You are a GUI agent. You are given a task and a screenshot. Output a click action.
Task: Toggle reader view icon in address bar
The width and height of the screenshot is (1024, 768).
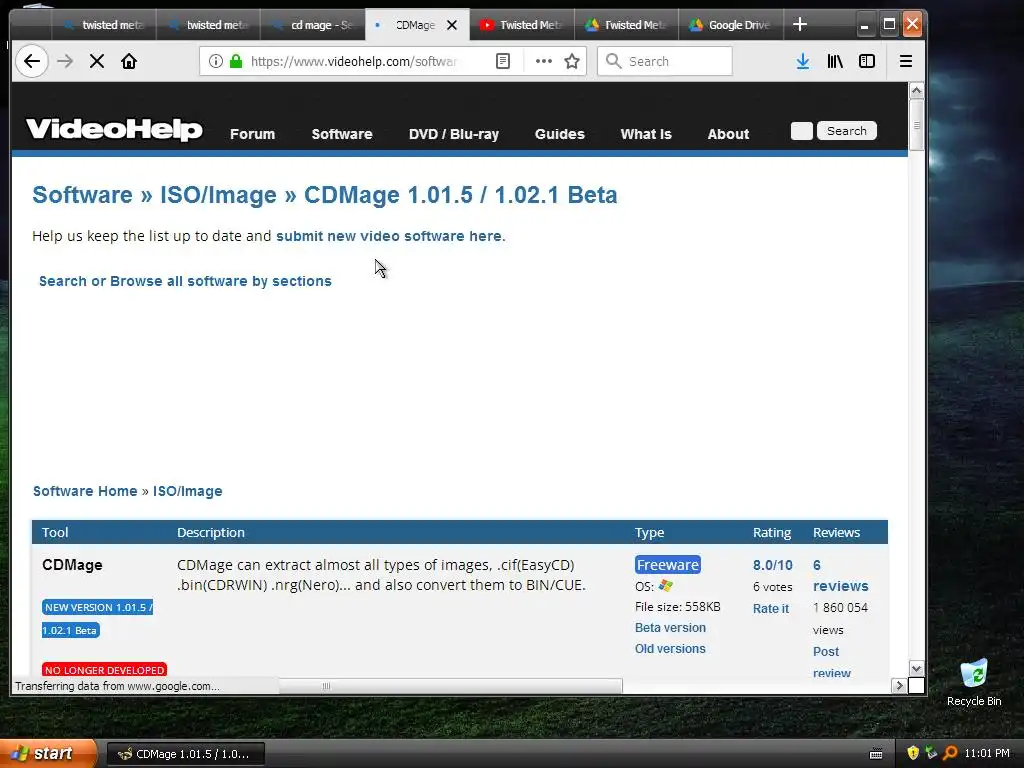[x=503, y=61]
